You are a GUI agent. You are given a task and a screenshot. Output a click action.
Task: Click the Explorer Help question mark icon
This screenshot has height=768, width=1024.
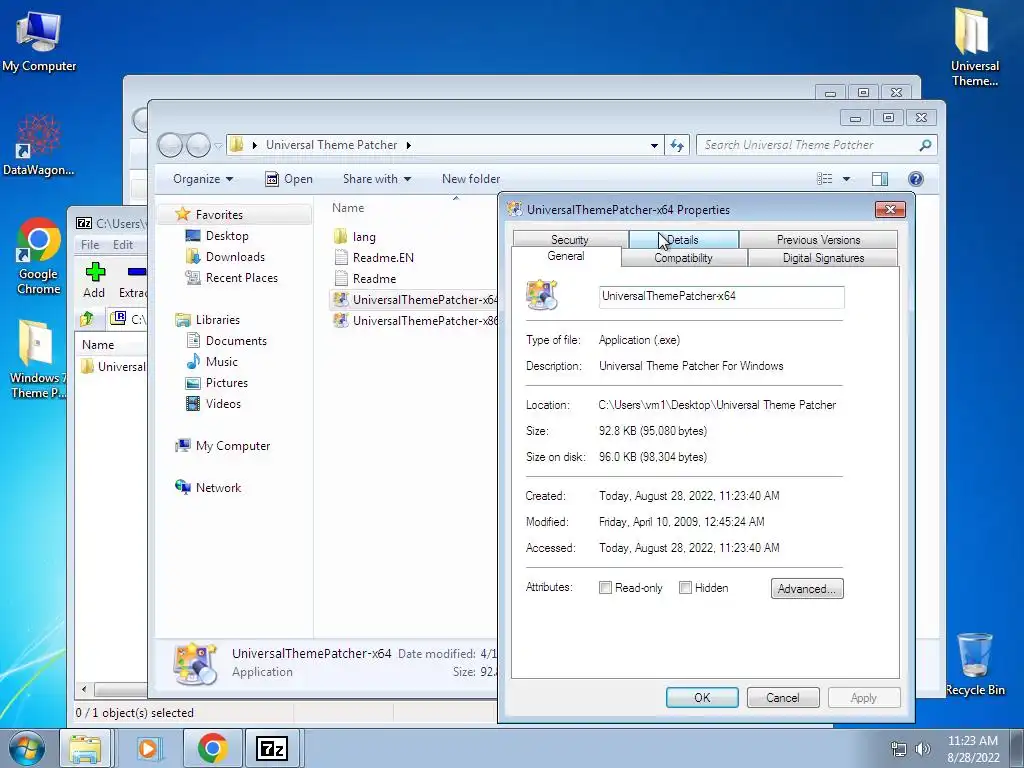(916, 179)
